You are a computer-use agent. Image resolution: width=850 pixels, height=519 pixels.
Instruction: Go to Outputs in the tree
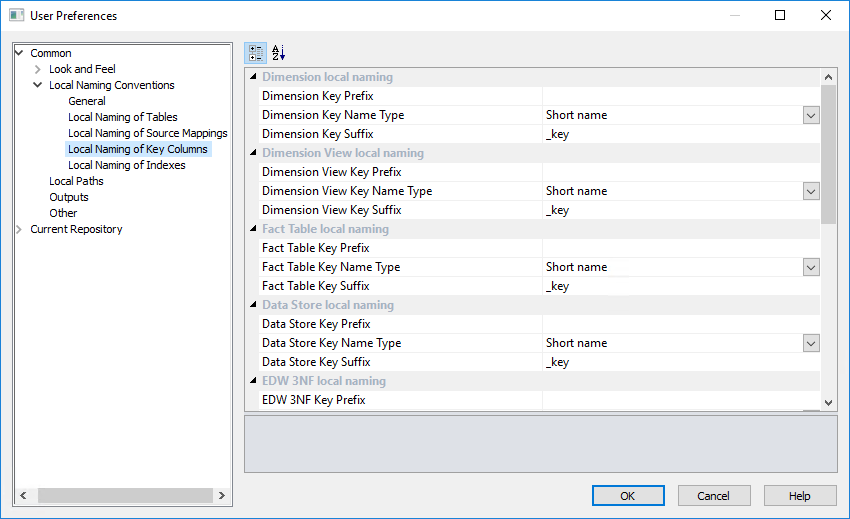(x=69, y=197)
